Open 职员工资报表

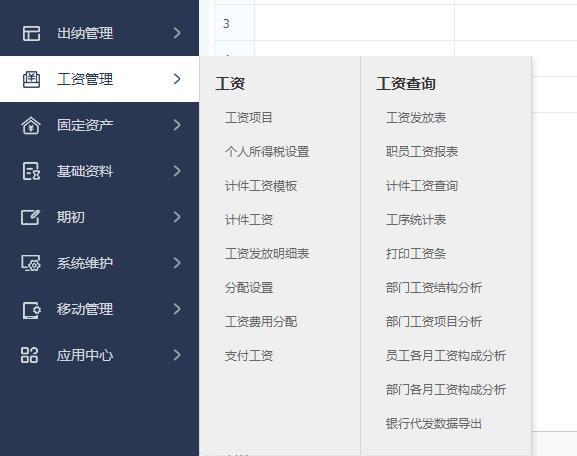pyautogui.click(x=422, y=152)
